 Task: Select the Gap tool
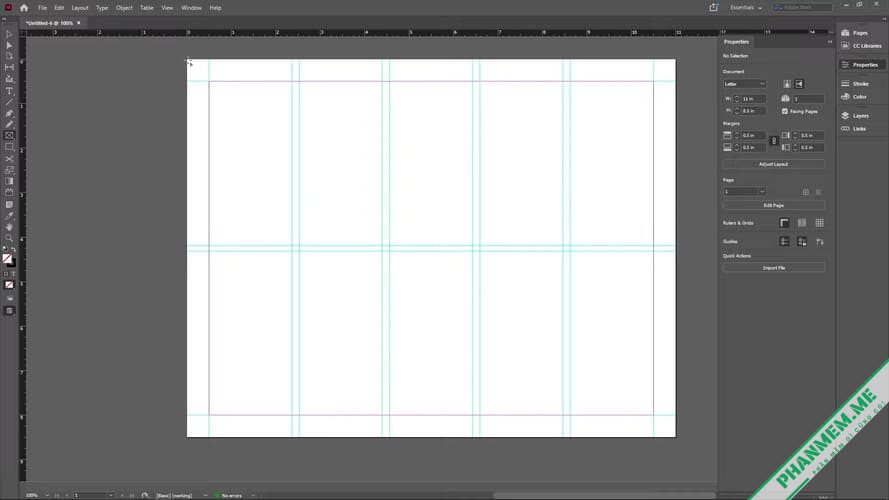pos(9,67)
